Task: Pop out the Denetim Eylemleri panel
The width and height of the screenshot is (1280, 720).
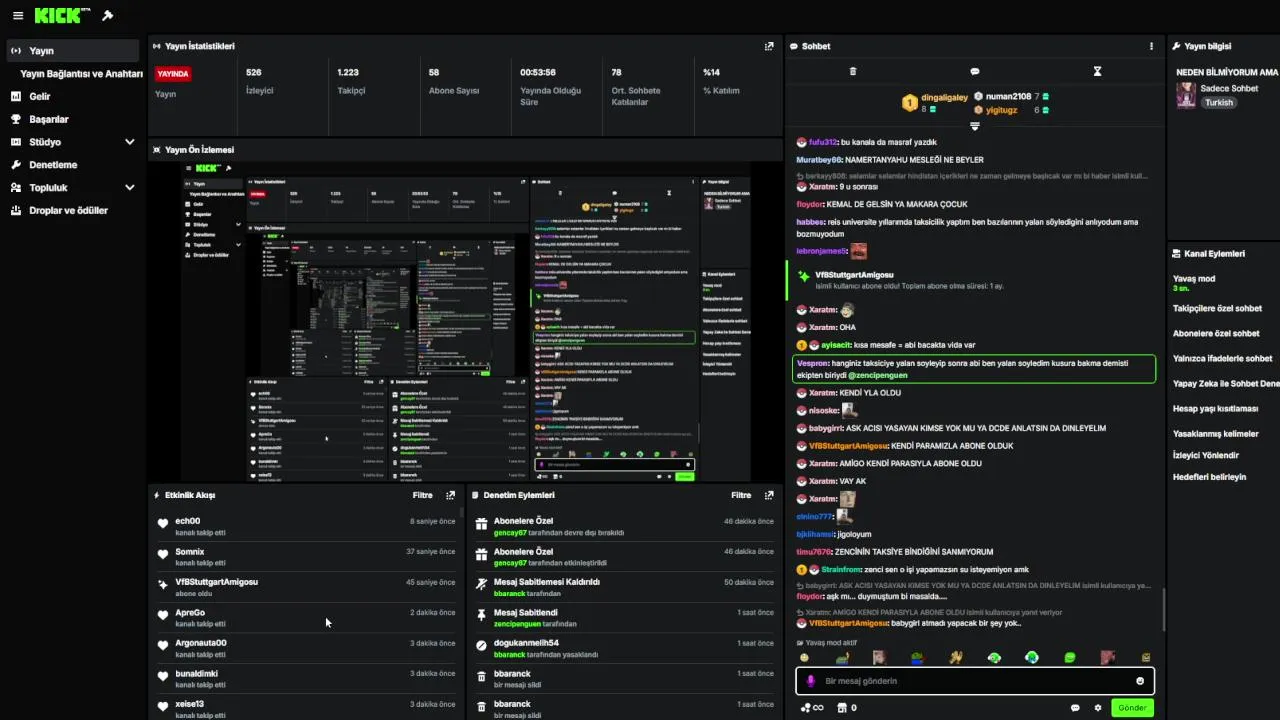Action: pos(769,495)
